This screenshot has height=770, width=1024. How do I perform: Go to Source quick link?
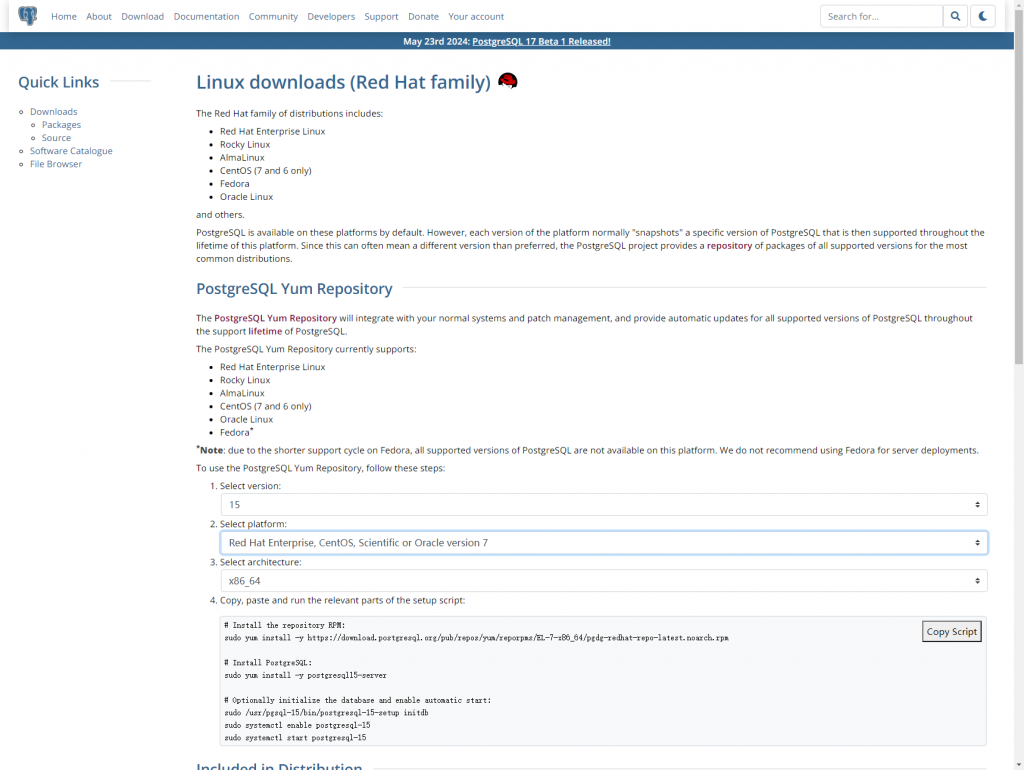click(56, 138)
